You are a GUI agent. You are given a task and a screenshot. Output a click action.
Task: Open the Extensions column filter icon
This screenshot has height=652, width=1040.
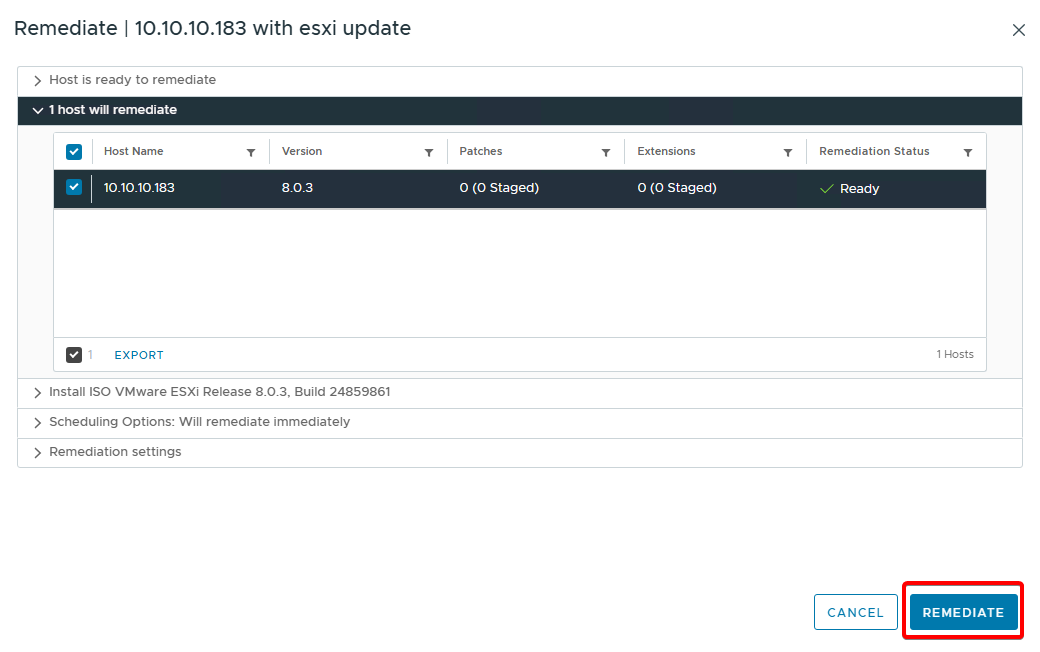787,153
